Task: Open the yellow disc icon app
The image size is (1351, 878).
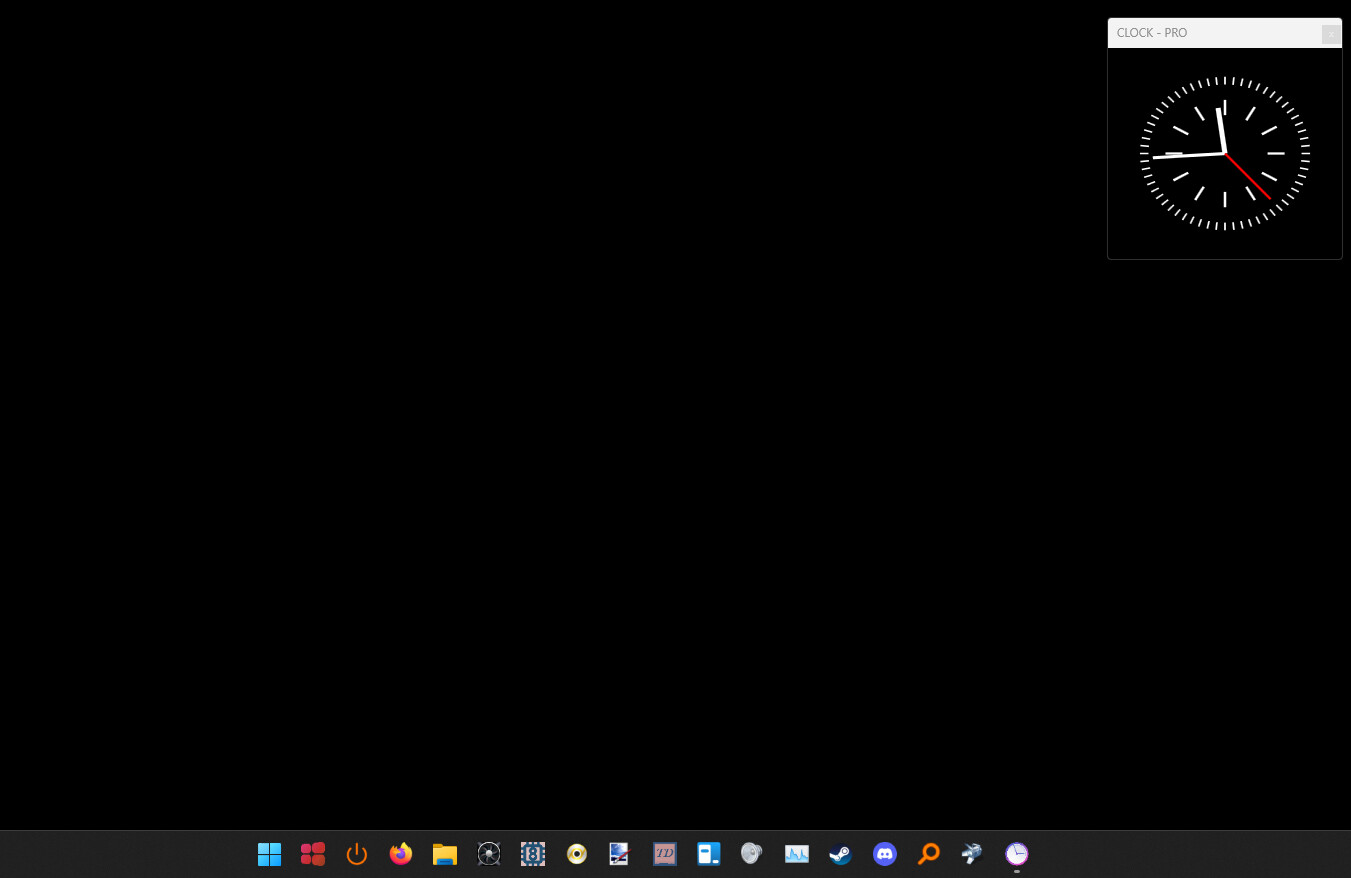Action: (x=577, y=854)
